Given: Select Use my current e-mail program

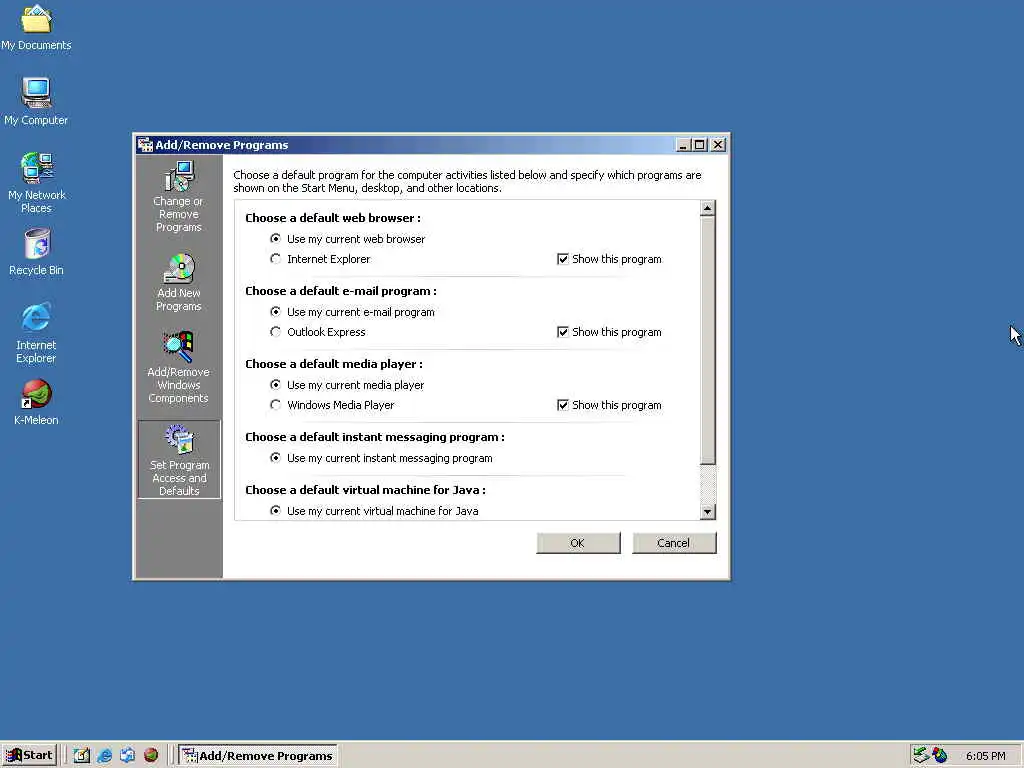Looking at the screenshot, I should (353, 312).
